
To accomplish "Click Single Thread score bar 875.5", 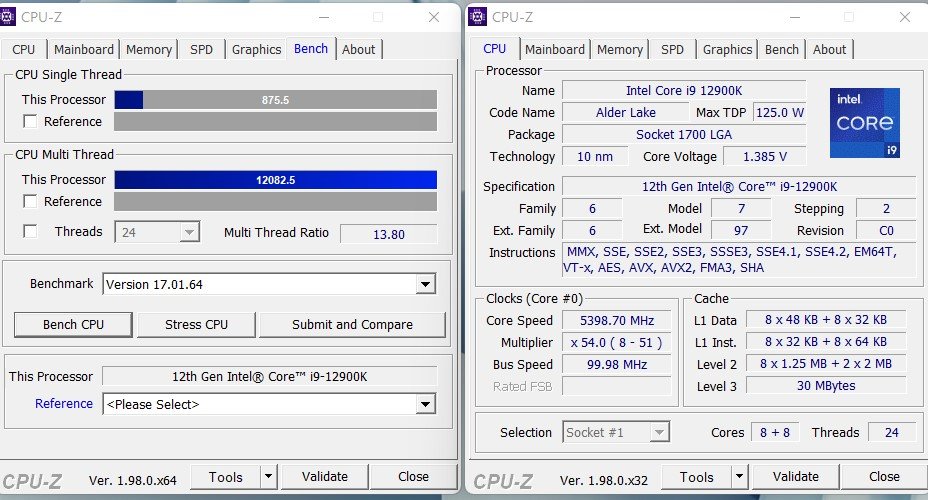I will point(276,99).
